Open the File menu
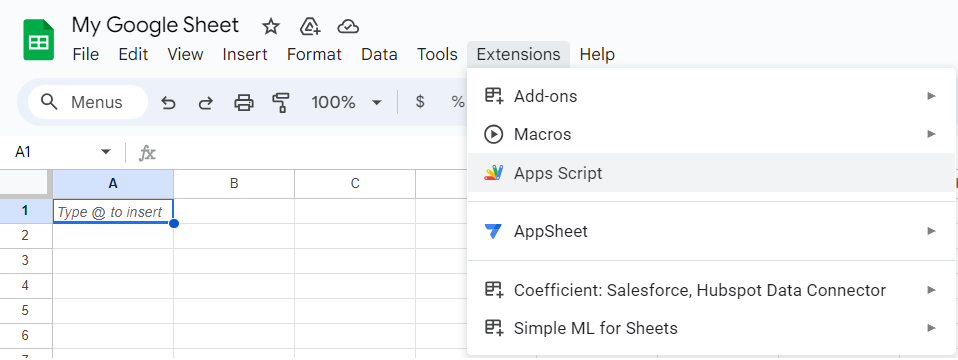 [x=86, y=54]
